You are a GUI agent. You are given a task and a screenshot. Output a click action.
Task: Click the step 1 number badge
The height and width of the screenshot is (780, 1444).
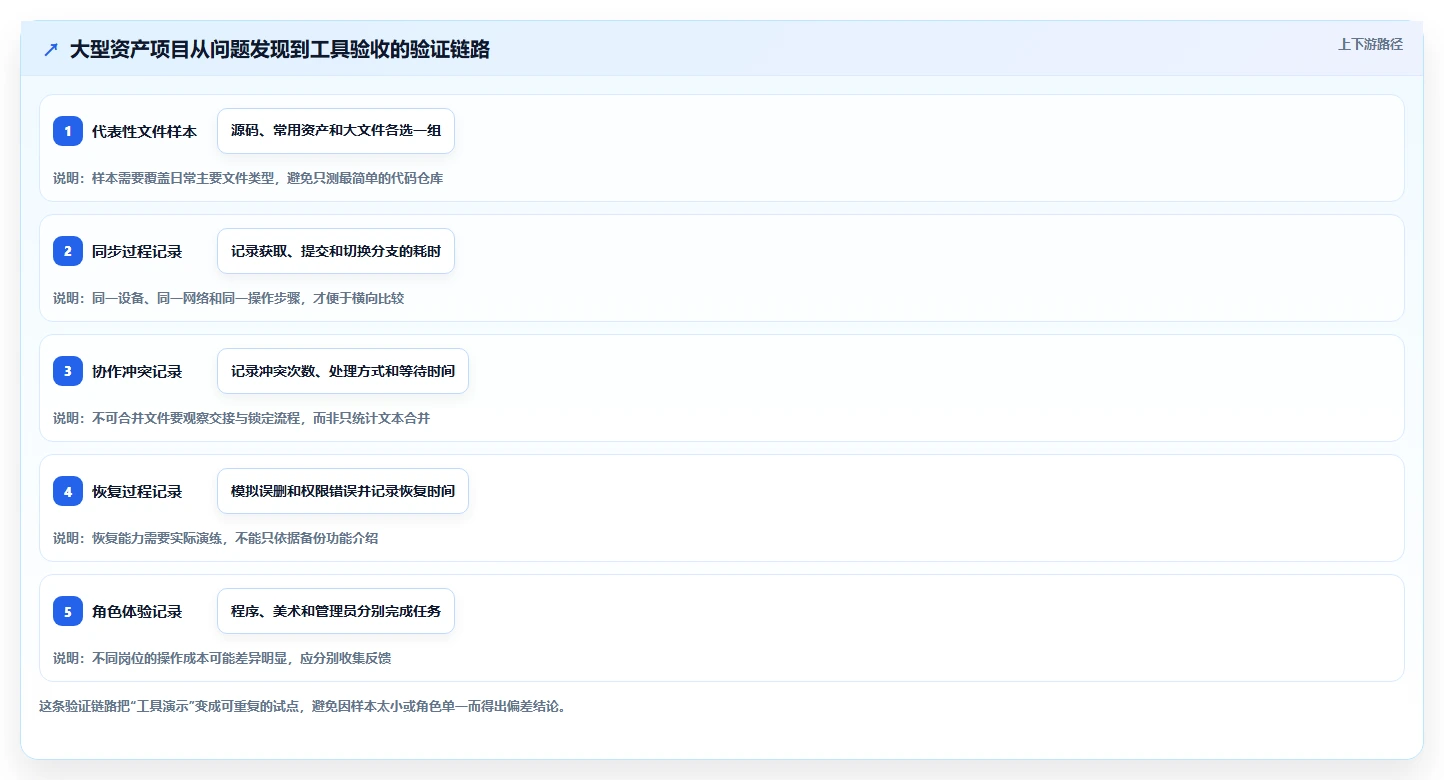click(68, 131)
